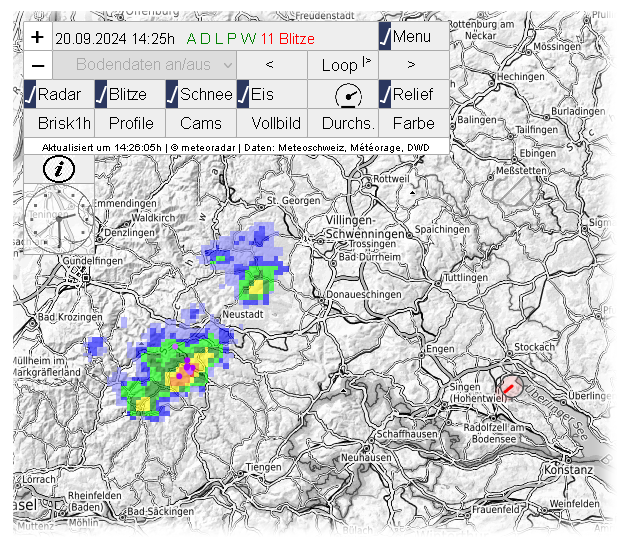Click the Donaueschingen map label

(364, 295)
